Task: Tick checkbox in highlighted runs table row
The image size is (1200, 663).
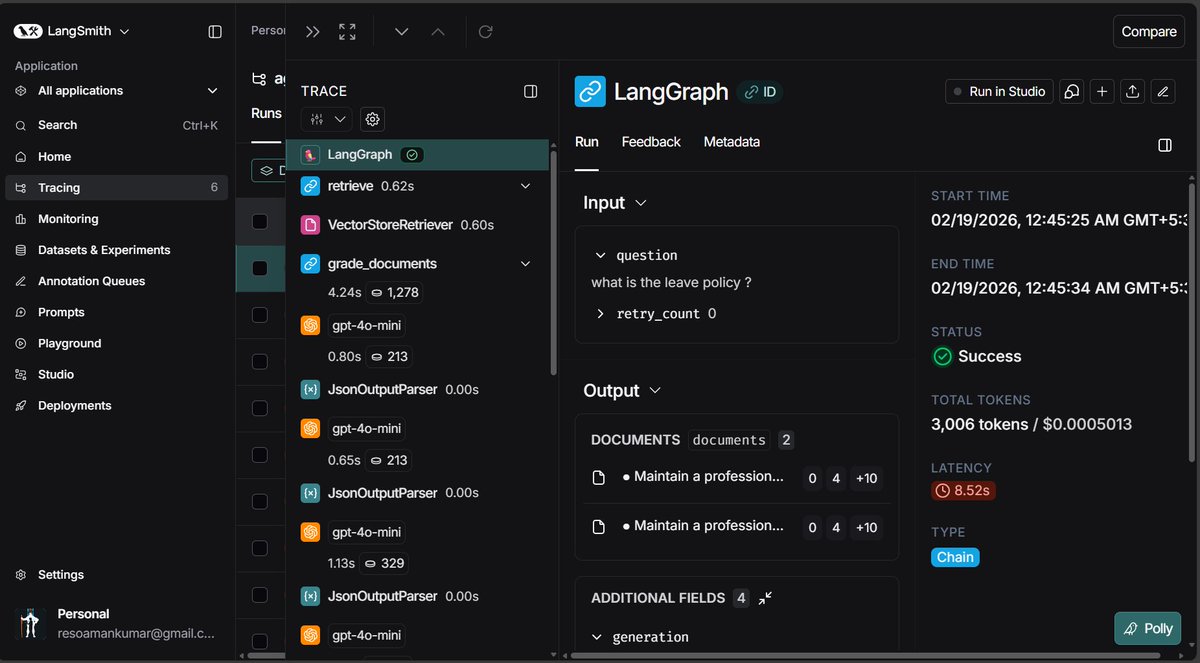Action: pos(260,268)
